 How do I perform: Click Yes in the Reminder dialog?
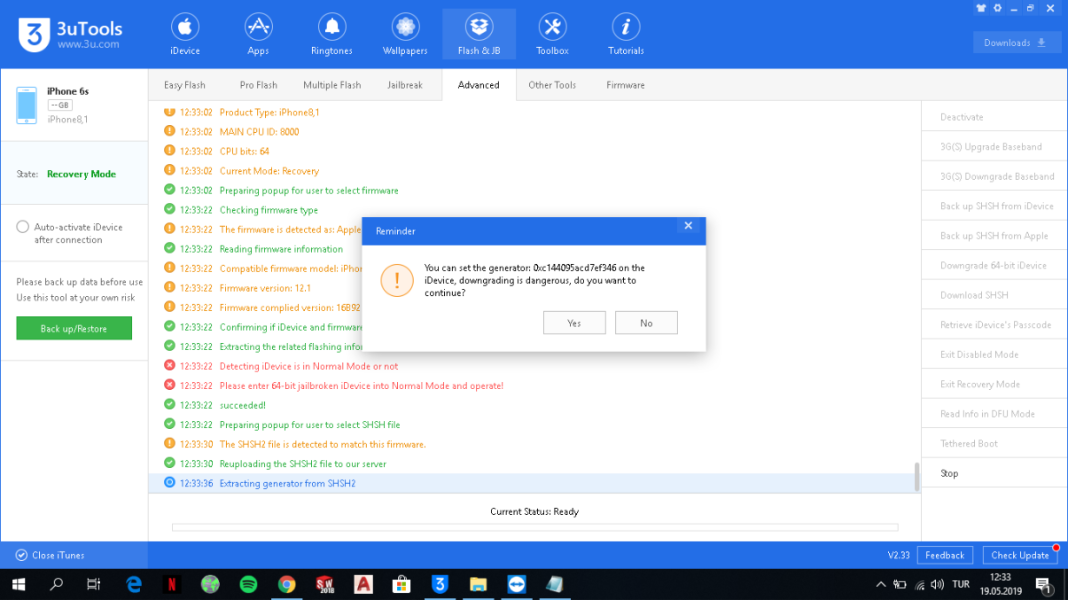click(x=574, y=323)
